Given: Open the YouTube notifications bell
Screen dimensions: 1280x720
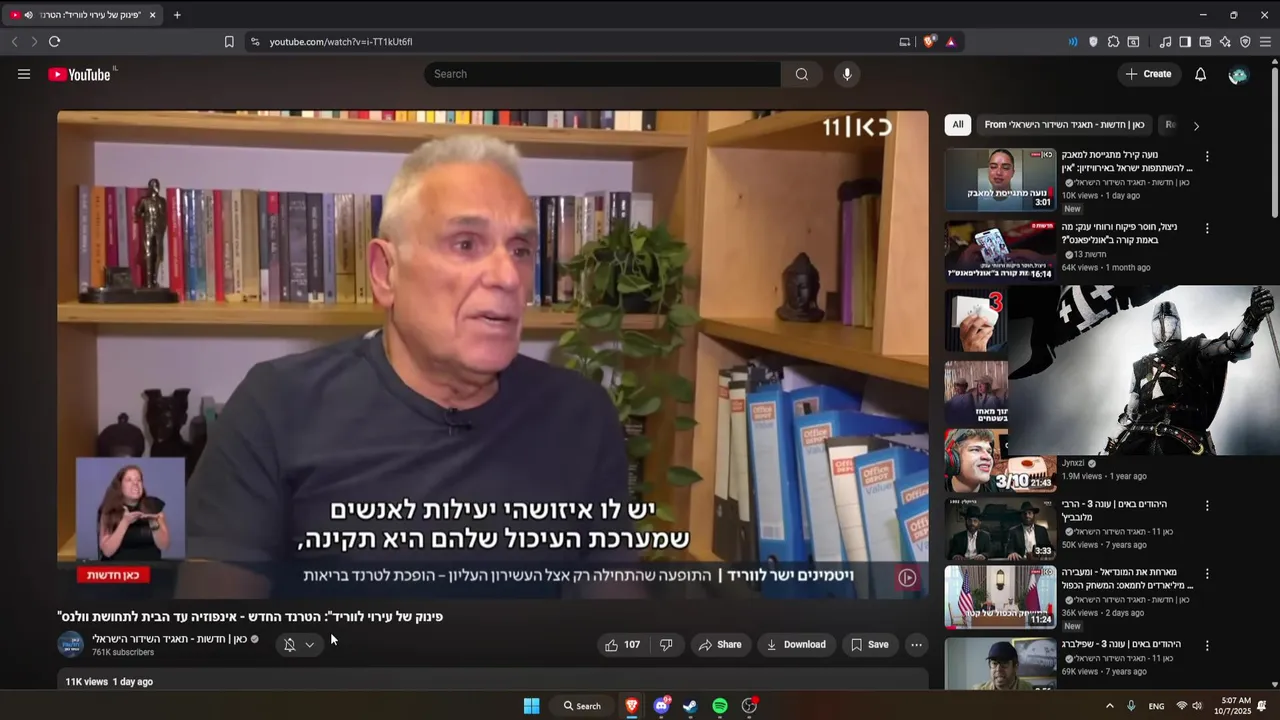Looking at the screenshot, I should coord(1201,74).
